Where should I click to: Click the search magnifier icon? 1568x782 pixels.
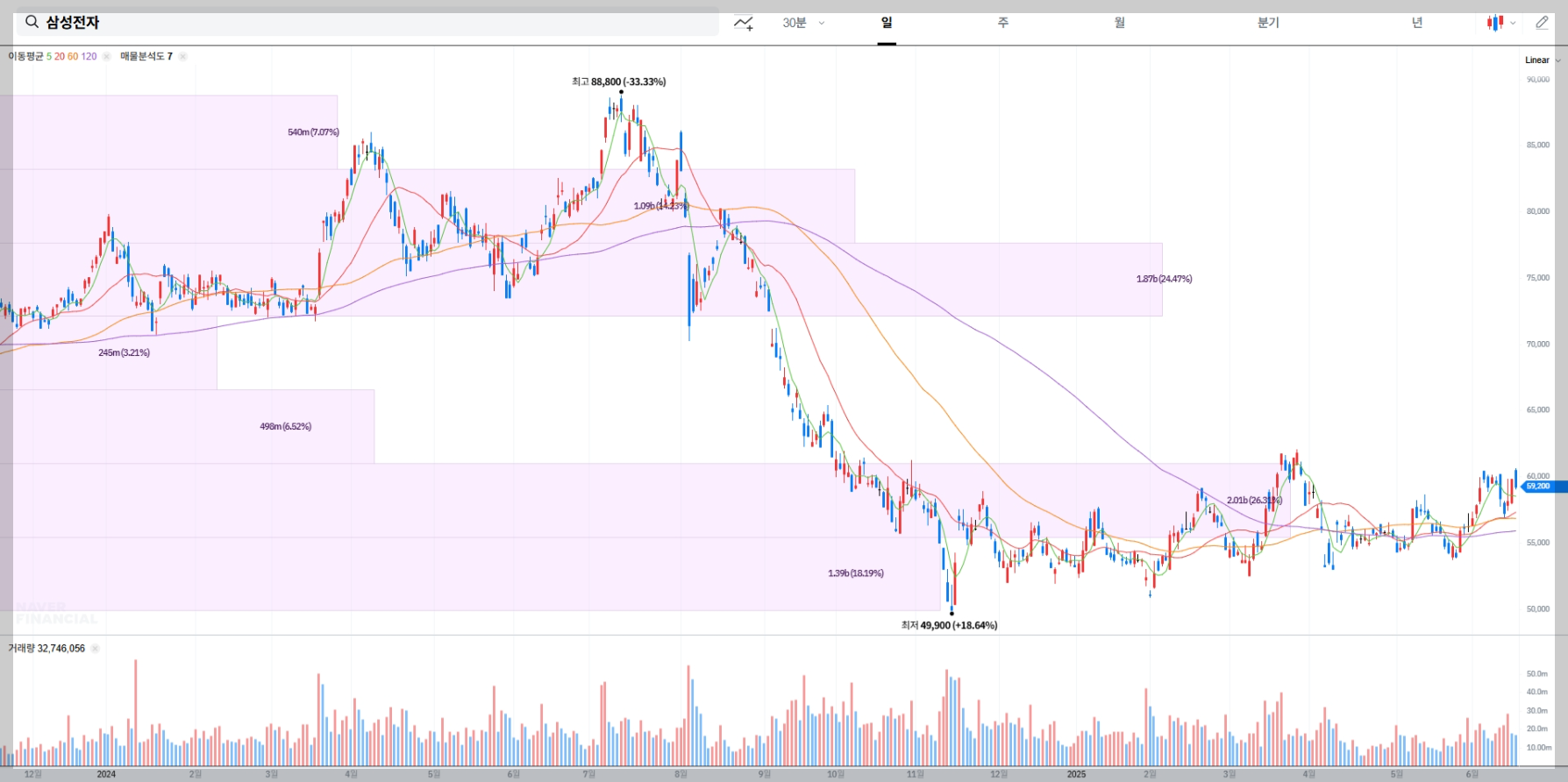click(32, 22)
